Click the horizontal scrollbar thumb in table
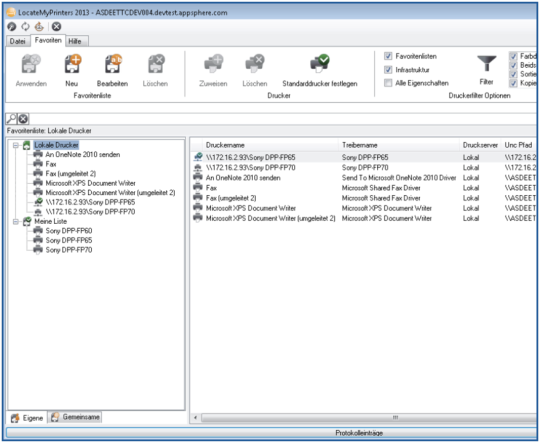 coord(368,418)
